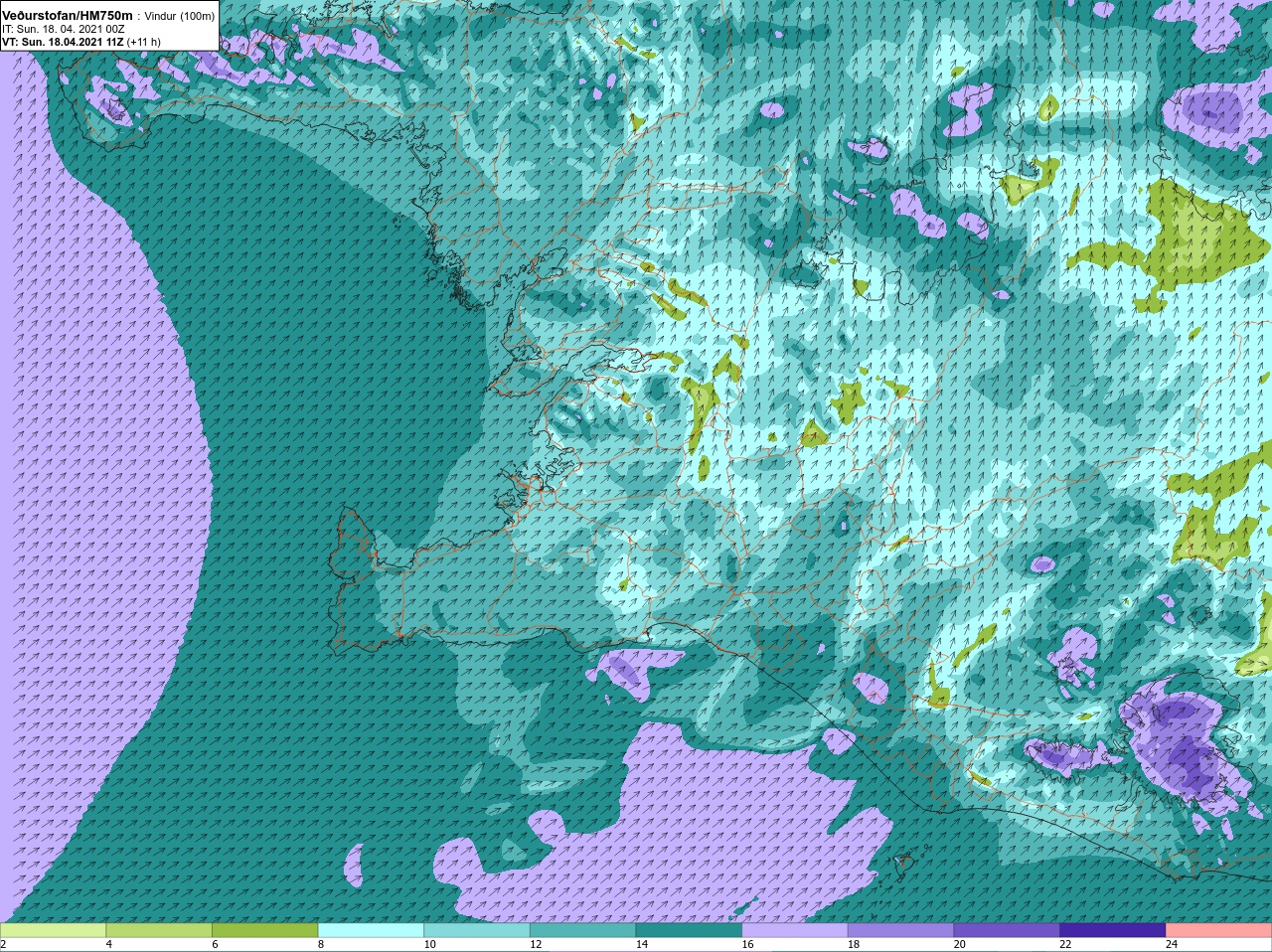Click the pink above-24 m/s legend swatch
1272x952 pixels.
(x=1219, y=930)
